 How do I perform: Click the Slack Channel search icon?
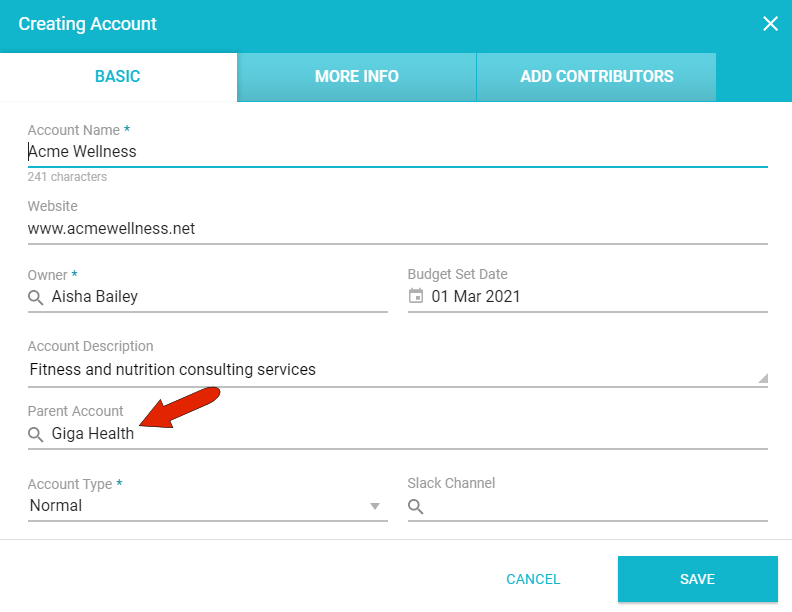416,507
